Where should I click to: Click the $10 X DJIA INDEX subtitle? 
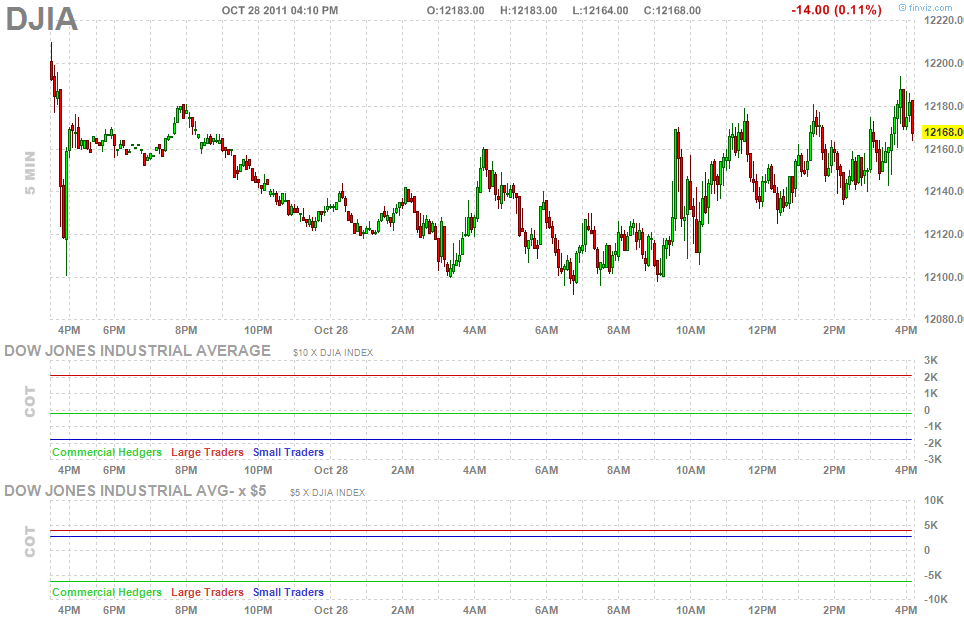tap(333, 352)
